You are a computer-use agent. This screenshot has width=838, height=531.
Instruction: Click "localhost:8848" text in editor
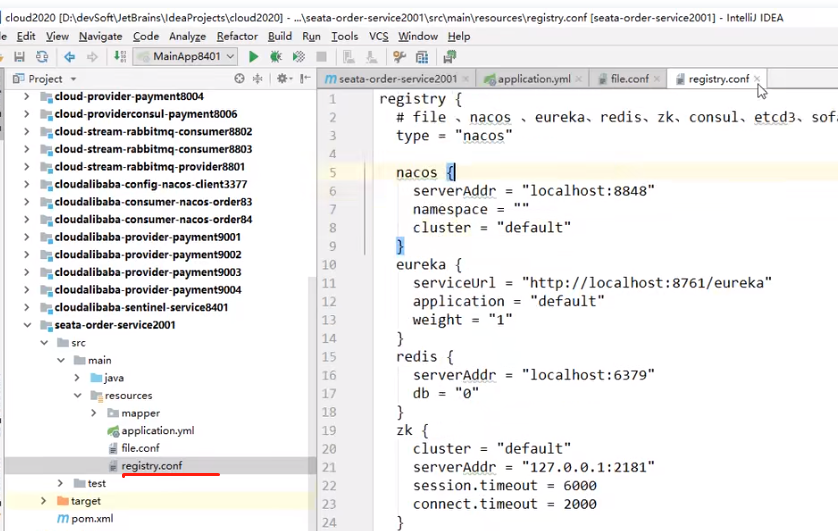pos(588,191)
